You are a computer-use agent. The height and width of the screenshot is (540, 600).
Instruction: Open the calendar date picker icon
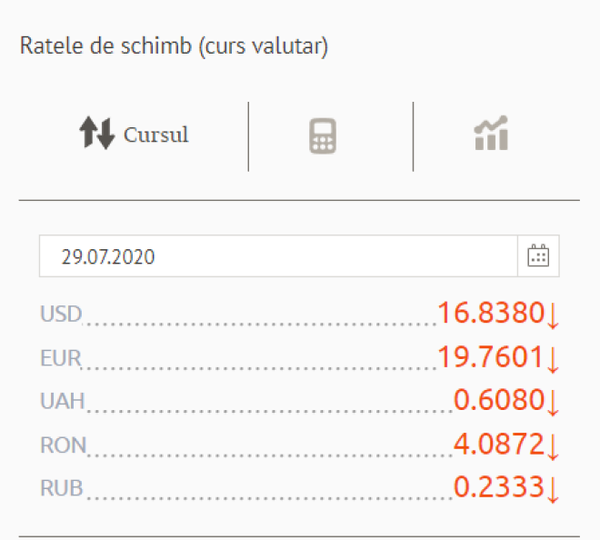point(538,256)
